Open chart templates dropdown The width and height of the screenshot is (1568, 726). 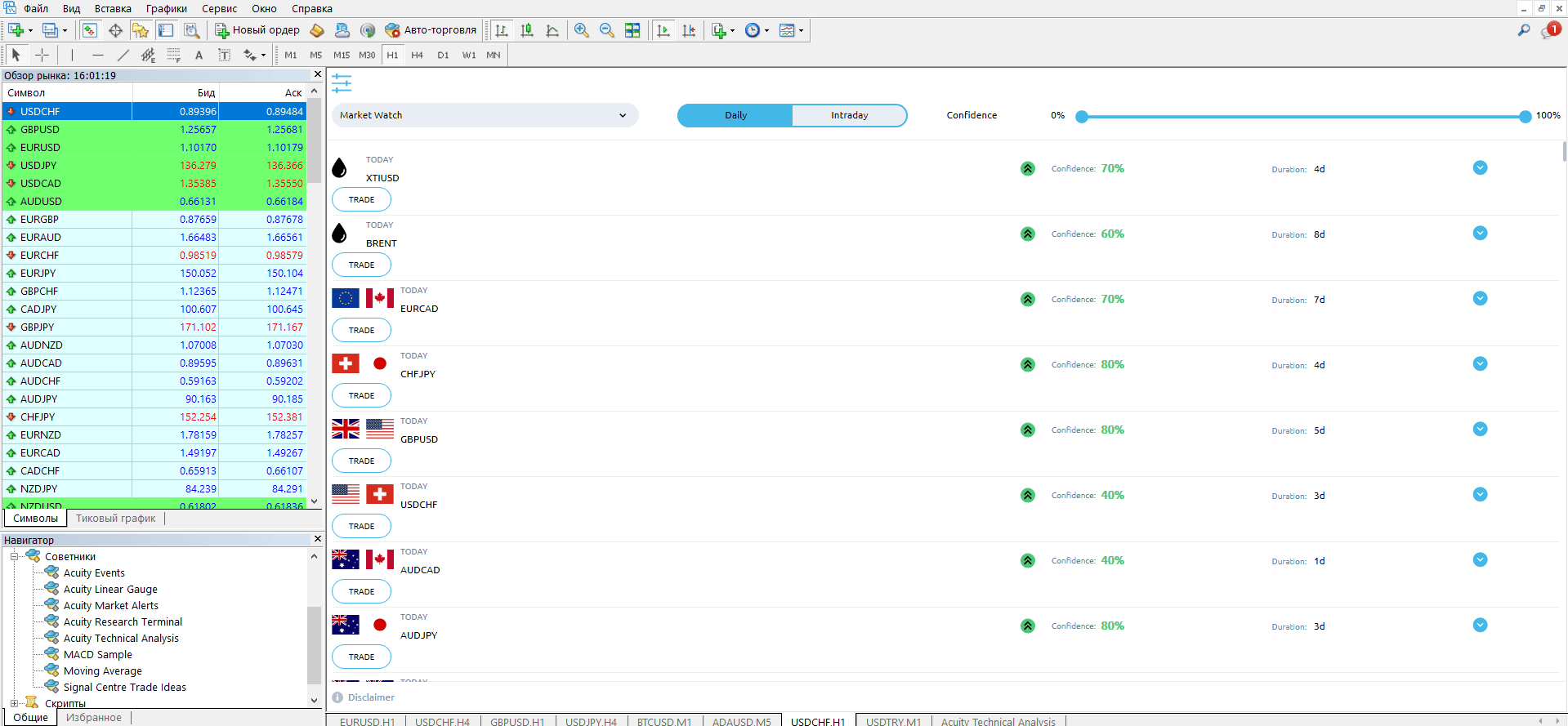tap(791, 30)
